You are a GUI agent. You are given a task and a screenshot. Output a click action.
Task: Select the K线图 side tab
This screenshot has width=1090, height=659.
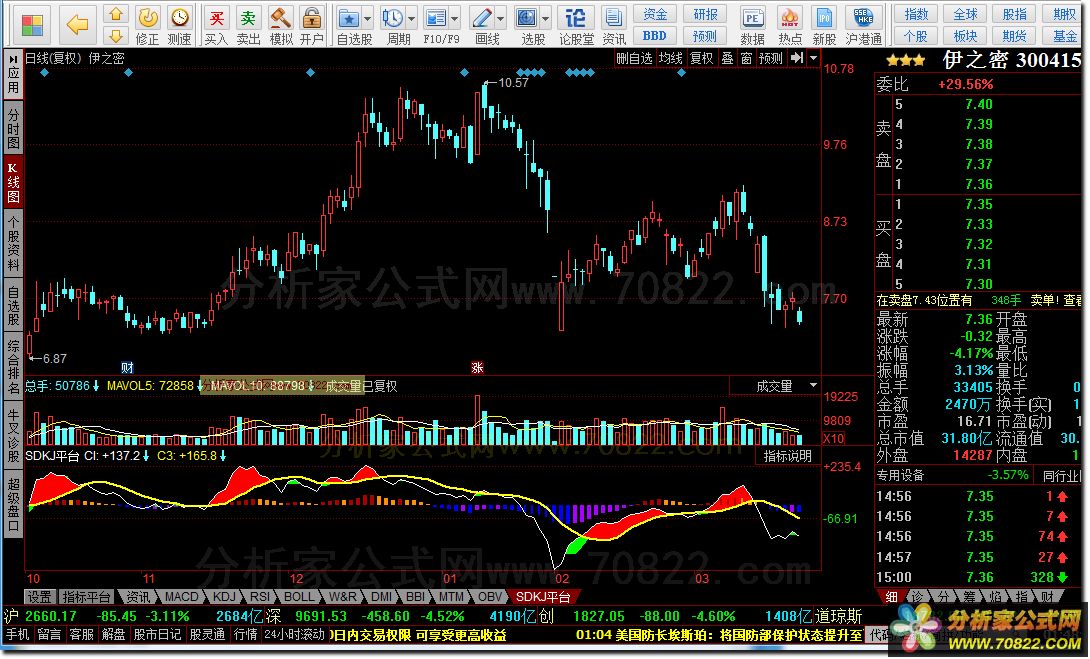point(13,182)
